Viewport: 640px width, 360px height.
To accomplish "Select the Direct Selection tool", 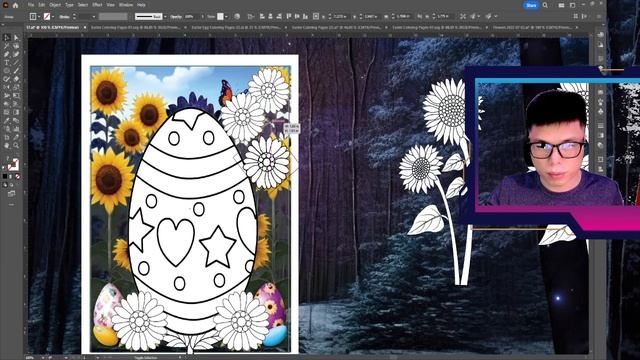I will pyautogui.click(x=16, y=38).
